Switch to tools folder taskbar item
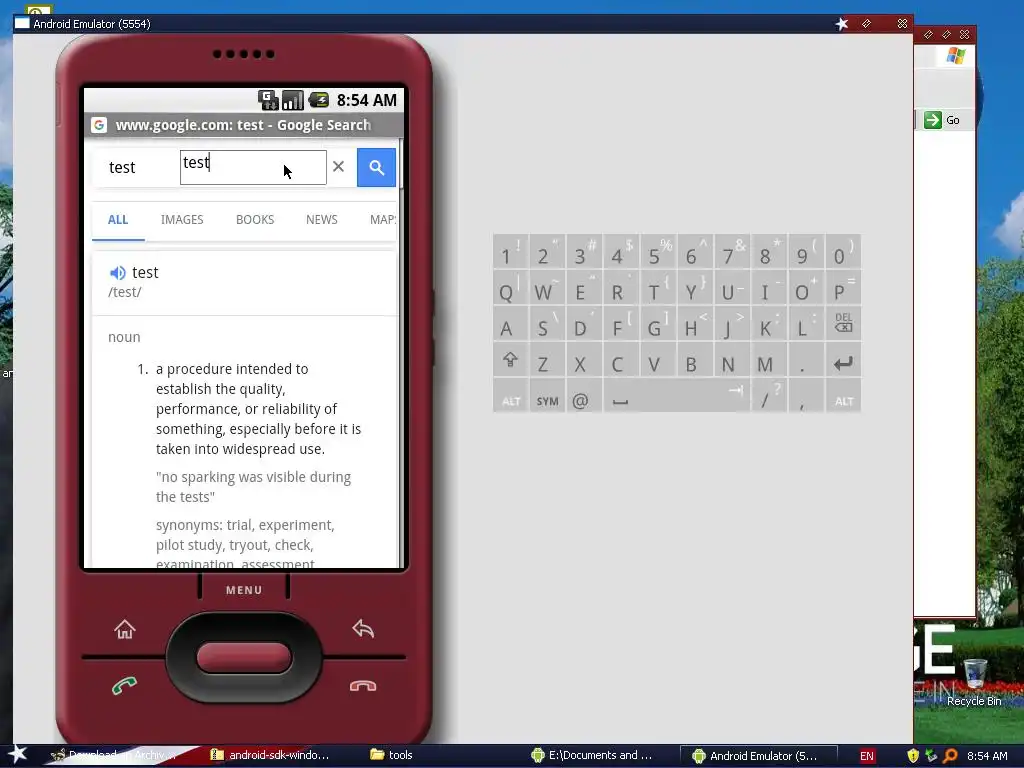 (x=392, y=755)
